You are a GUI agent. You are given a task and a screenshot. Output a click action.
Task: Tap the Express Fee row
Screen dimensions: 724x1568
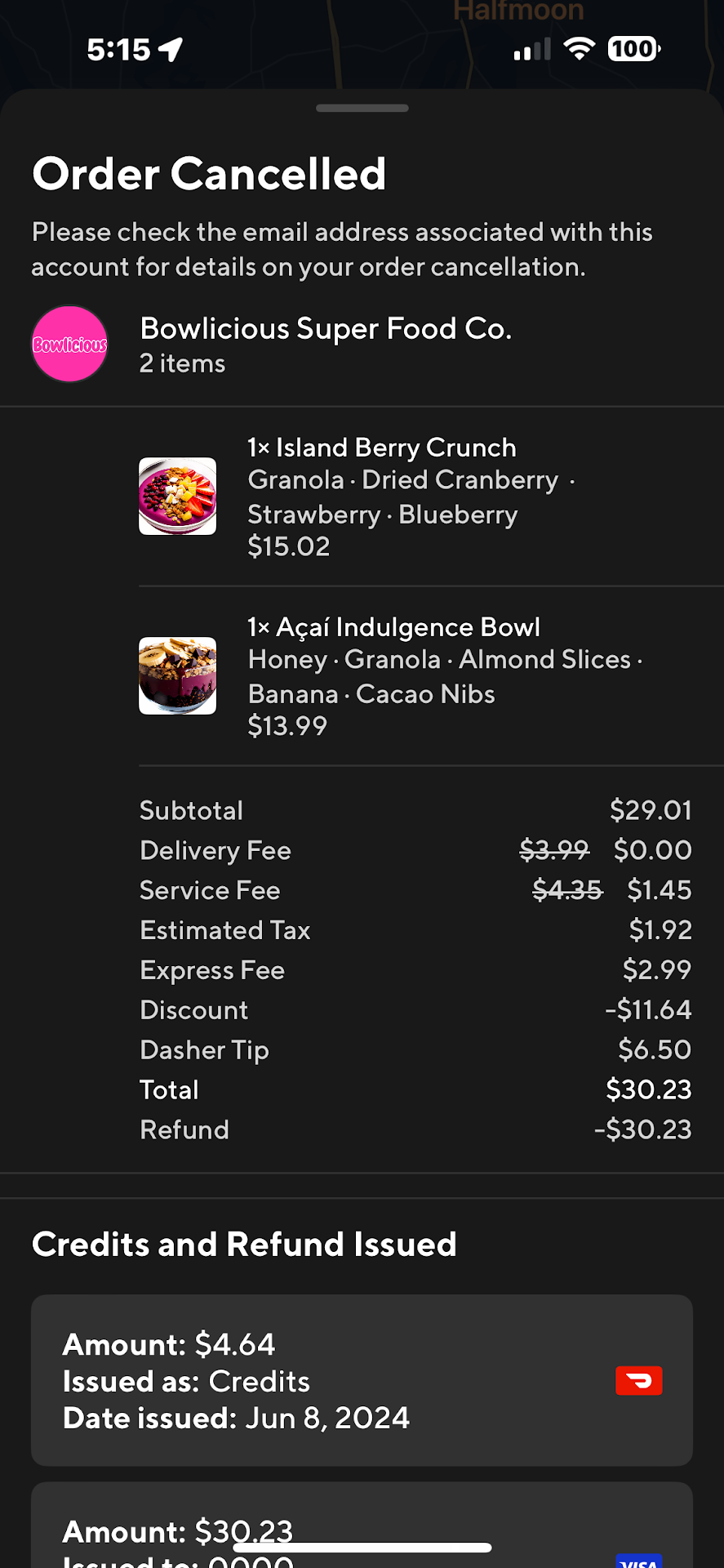click(415, 970)
